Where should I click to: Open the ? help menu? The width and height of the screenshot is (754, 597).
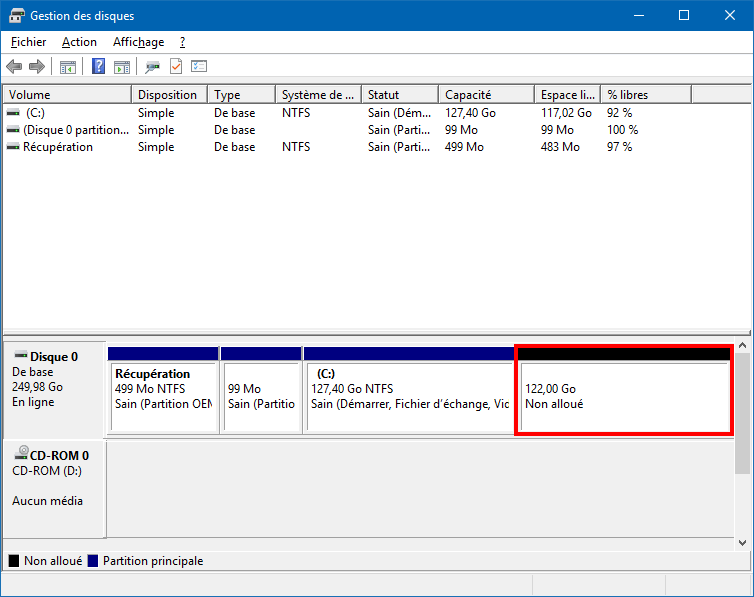coord(182,42)
